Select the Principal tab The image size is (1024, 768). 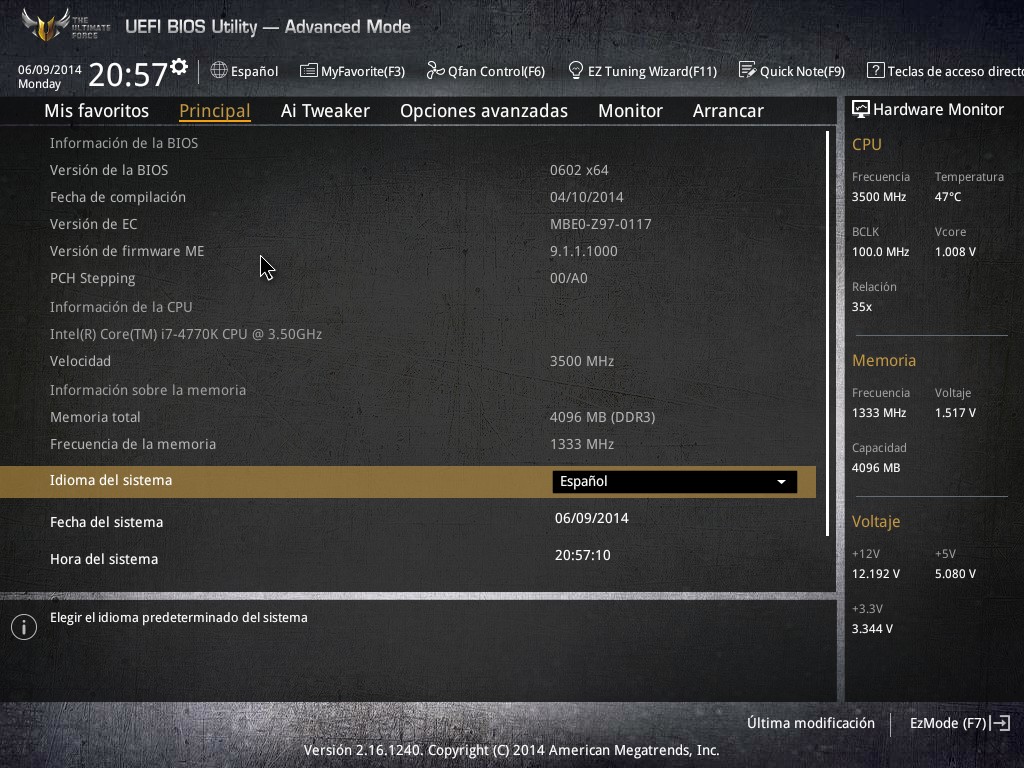215,111
